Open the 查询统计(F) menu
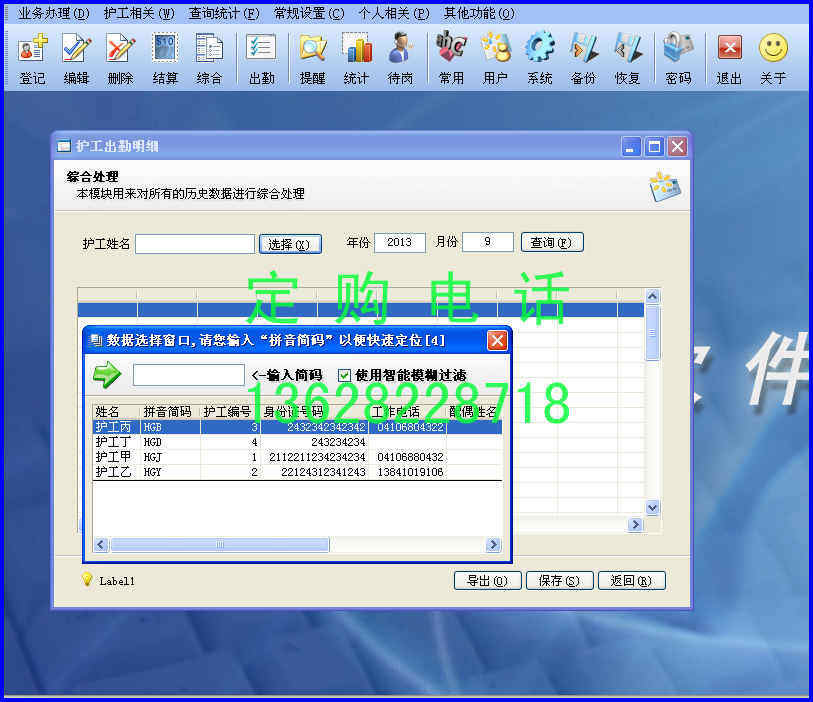Viewport: 813px width, 702px height. point(224,13)
